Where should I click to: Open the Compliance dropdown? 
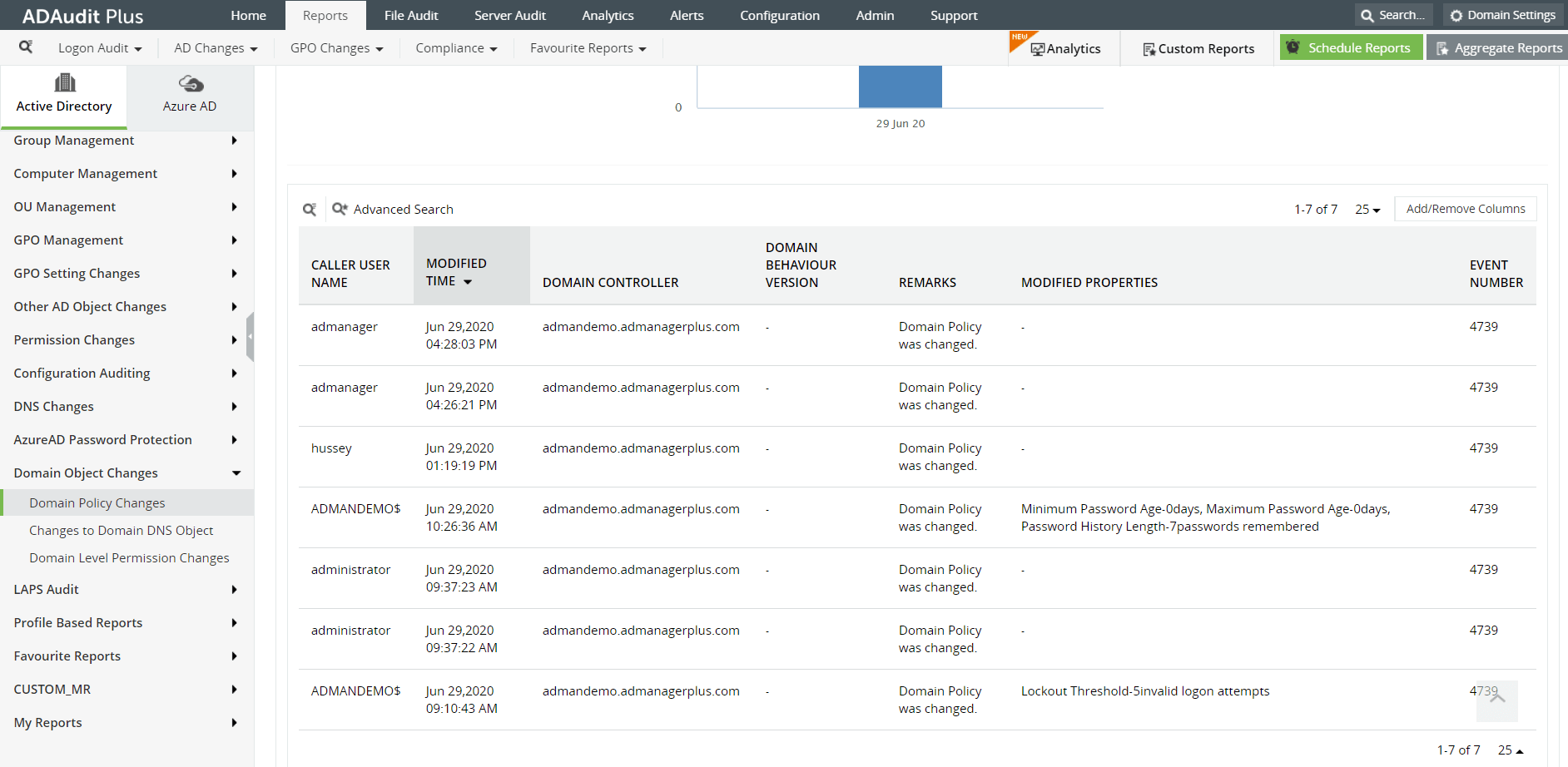click(457, 48)
